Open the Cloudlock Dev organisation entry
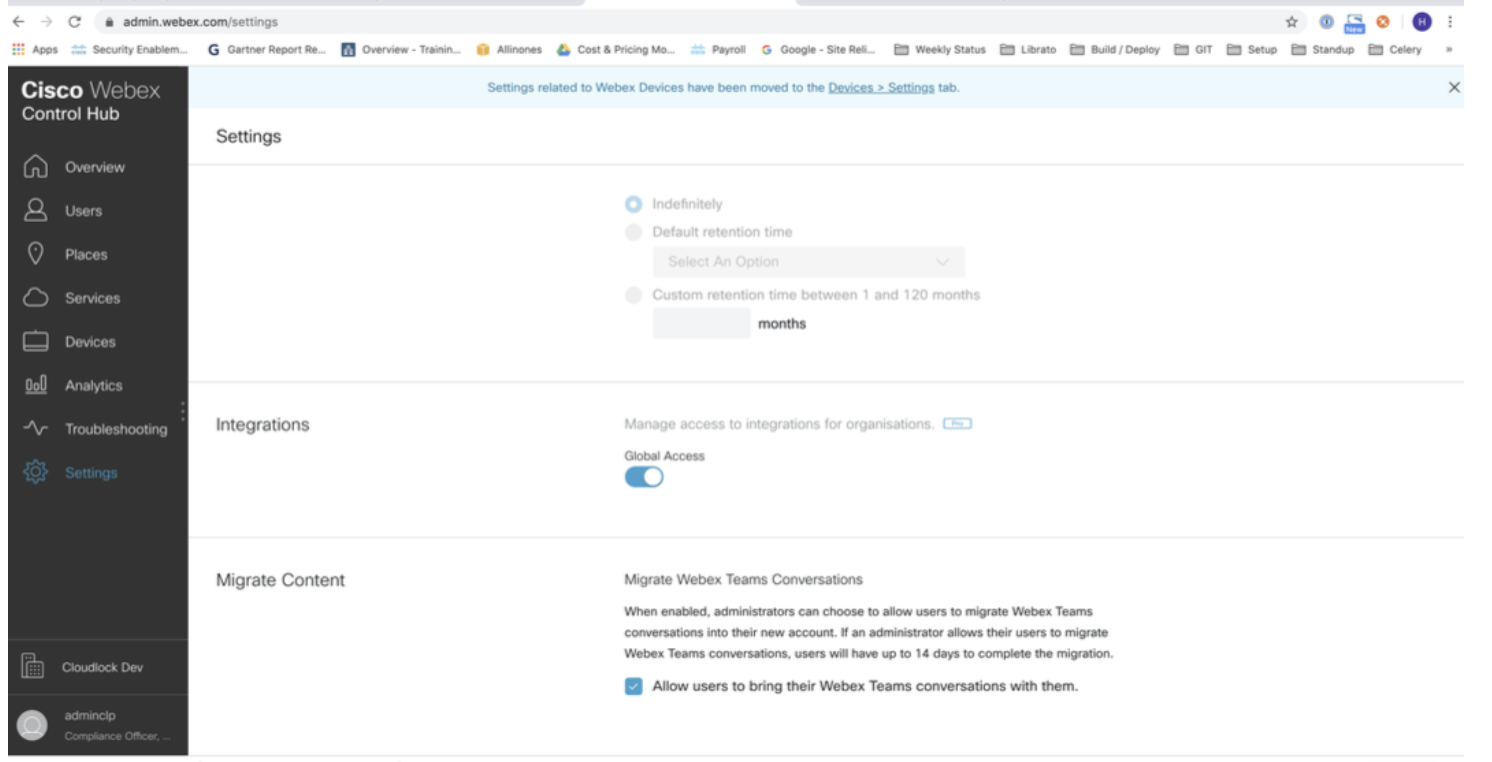The image size is (1492, 762). pyautogui.click(x=98, y=667)
